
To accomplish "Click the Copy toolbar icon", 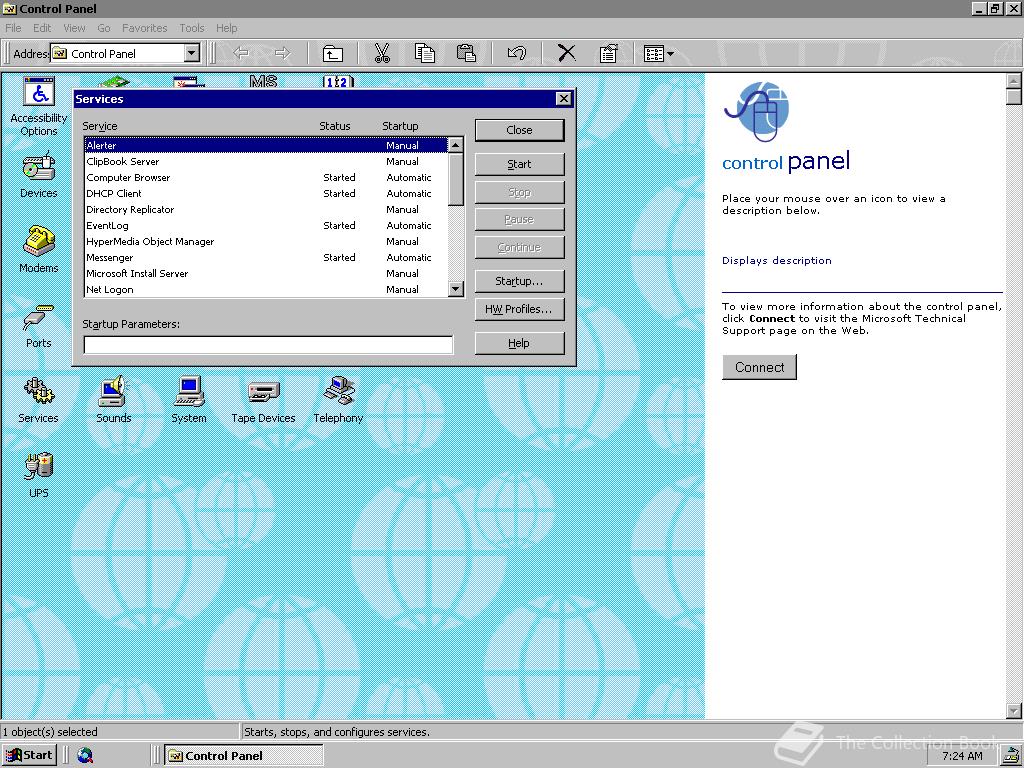I will pyautogui.click(x=424, y=54).
